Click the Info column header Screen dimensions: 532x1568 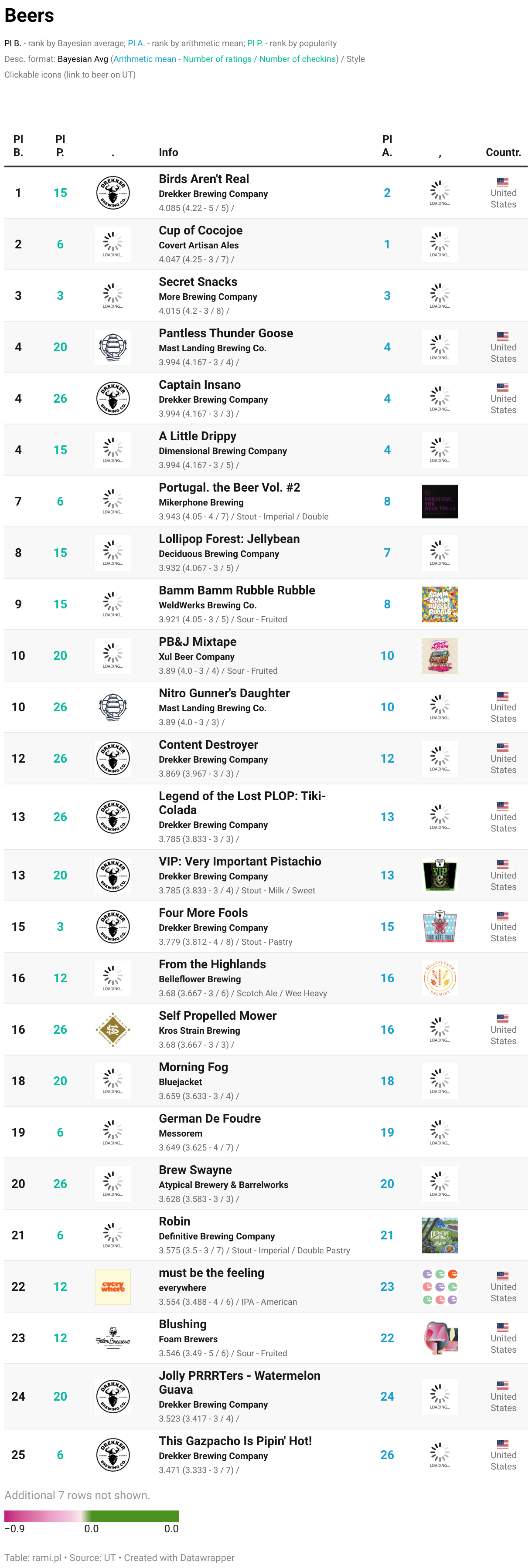(168, 152)
